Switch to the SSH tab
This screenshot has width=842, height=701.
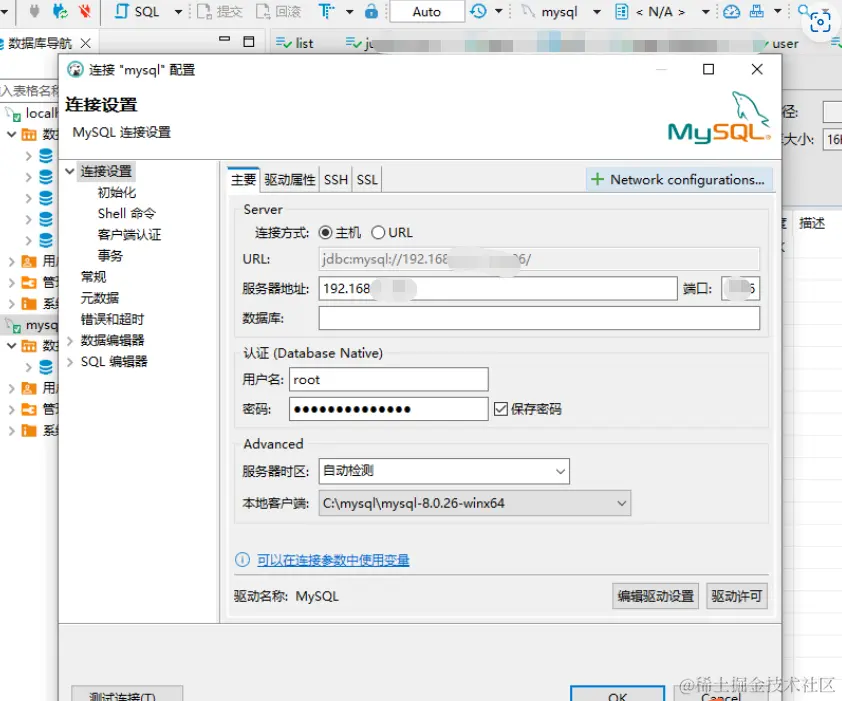click(x=336, y=179)
